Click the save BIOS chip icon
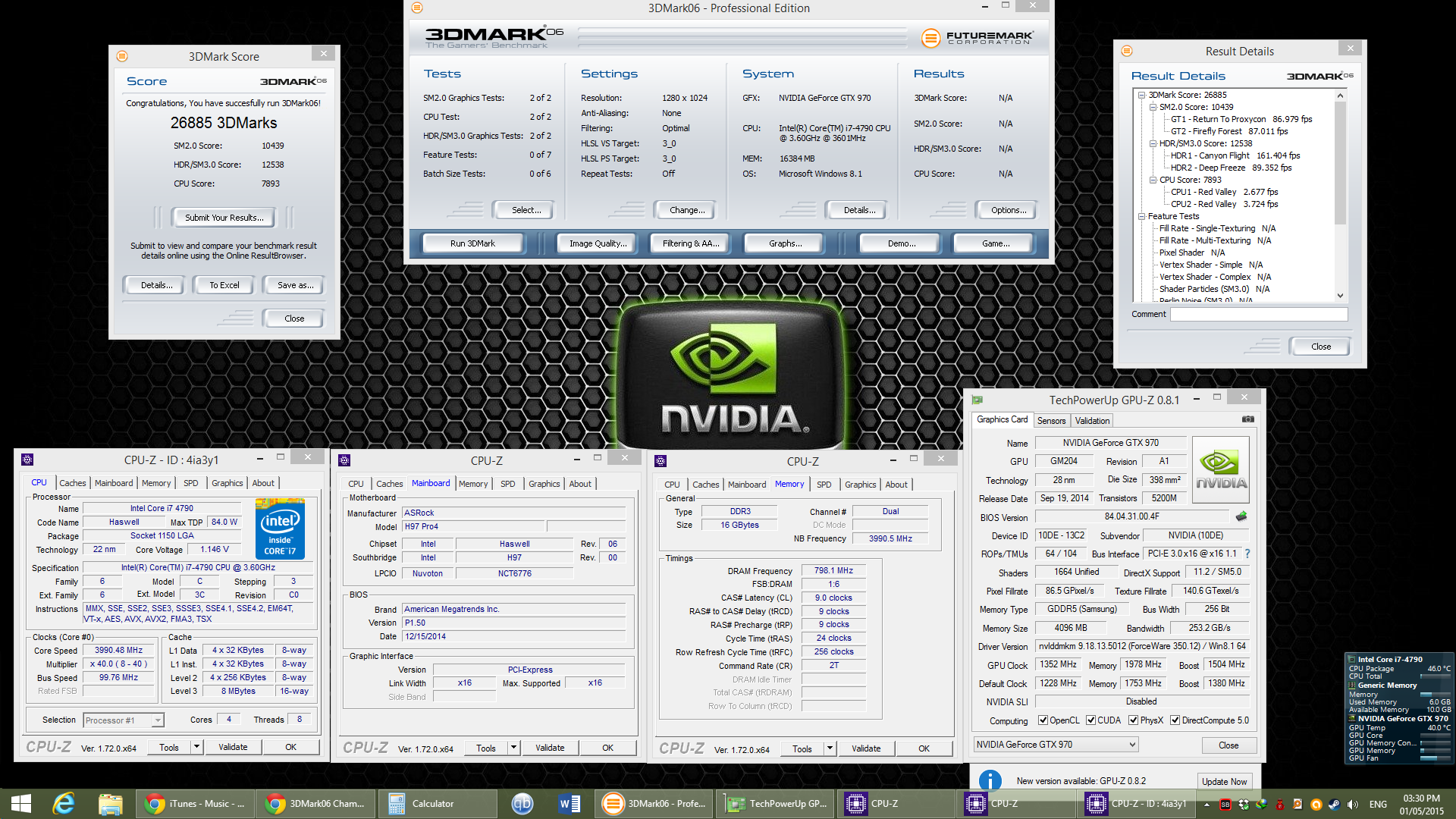1456x819 pixels. 1241,516
